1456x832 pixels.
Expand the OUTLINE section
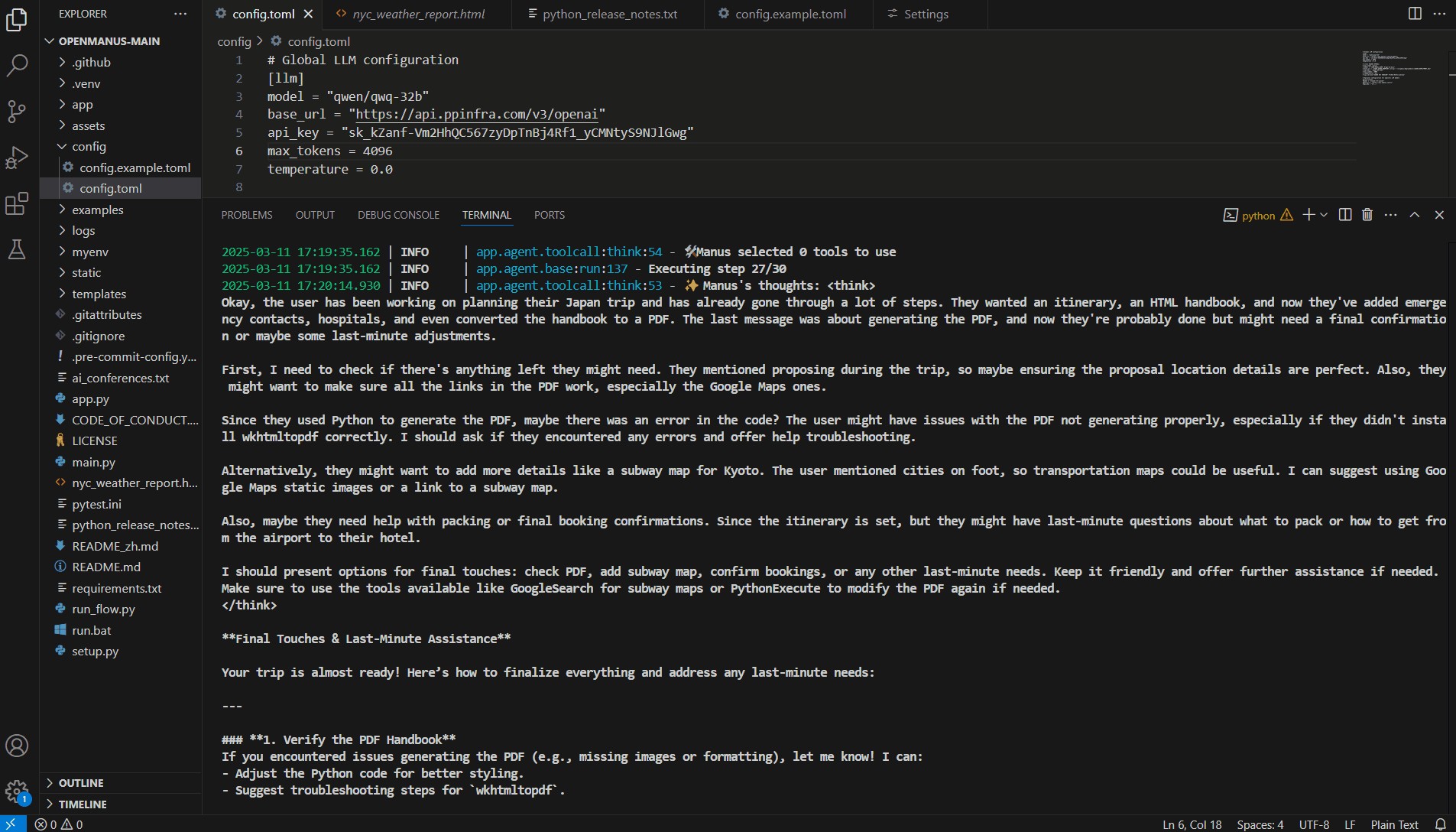81,783
